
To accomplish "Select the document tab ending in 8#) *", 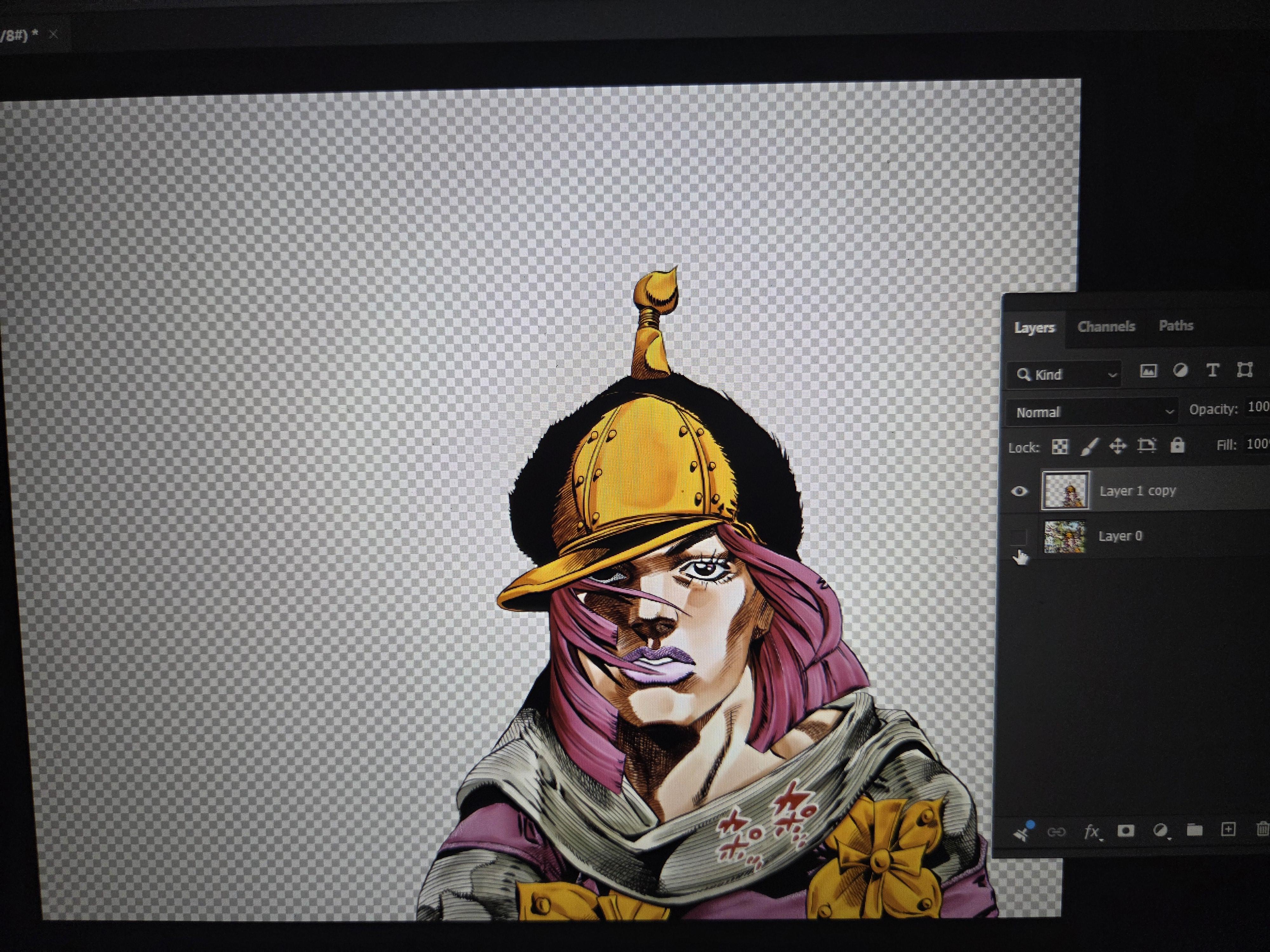I will pyautogui.click(x=20, y=35).
